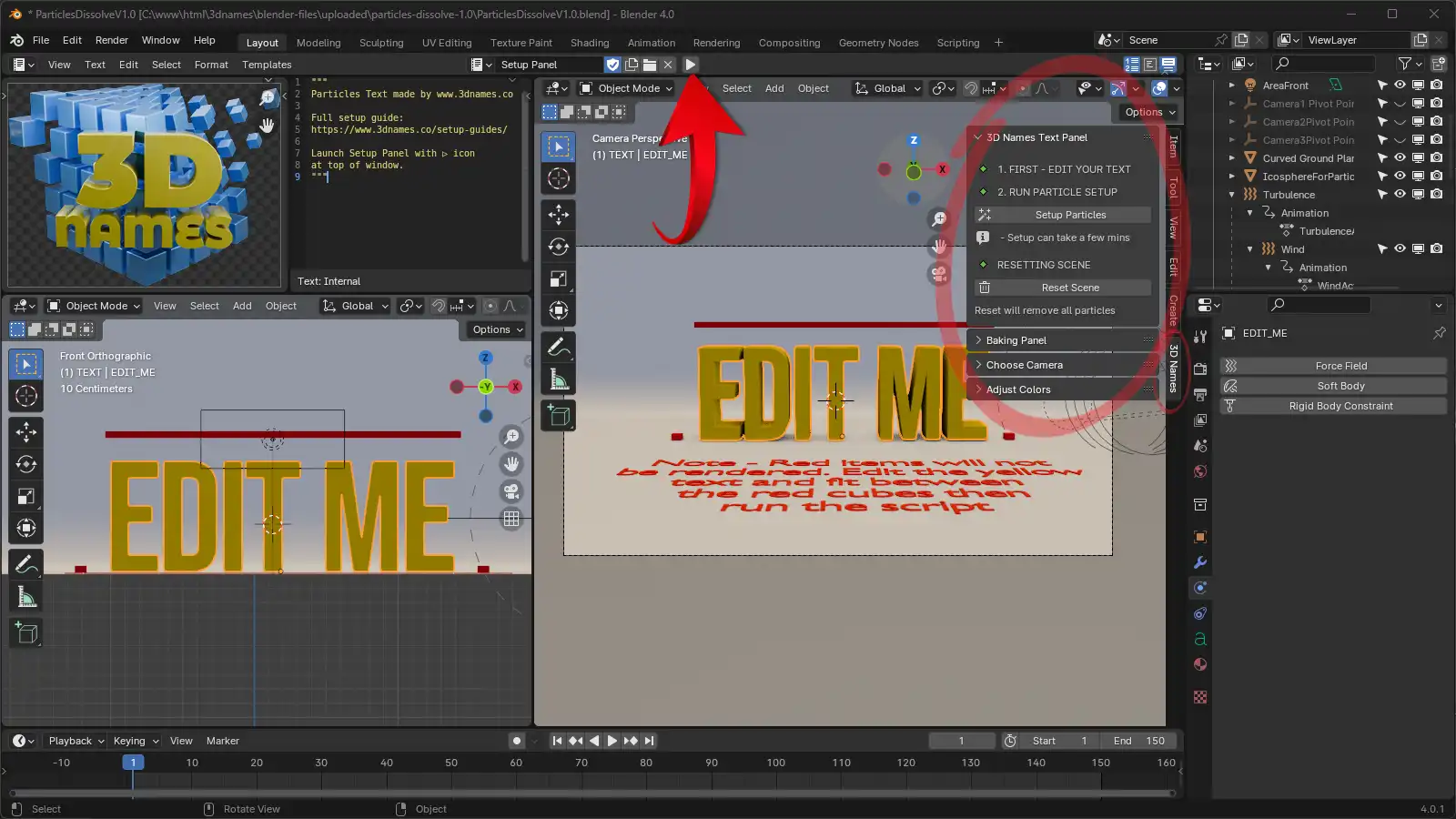The width and height of the screenshot is (1456, 819).
Task: Open the File menu
Action: (41, 40)
